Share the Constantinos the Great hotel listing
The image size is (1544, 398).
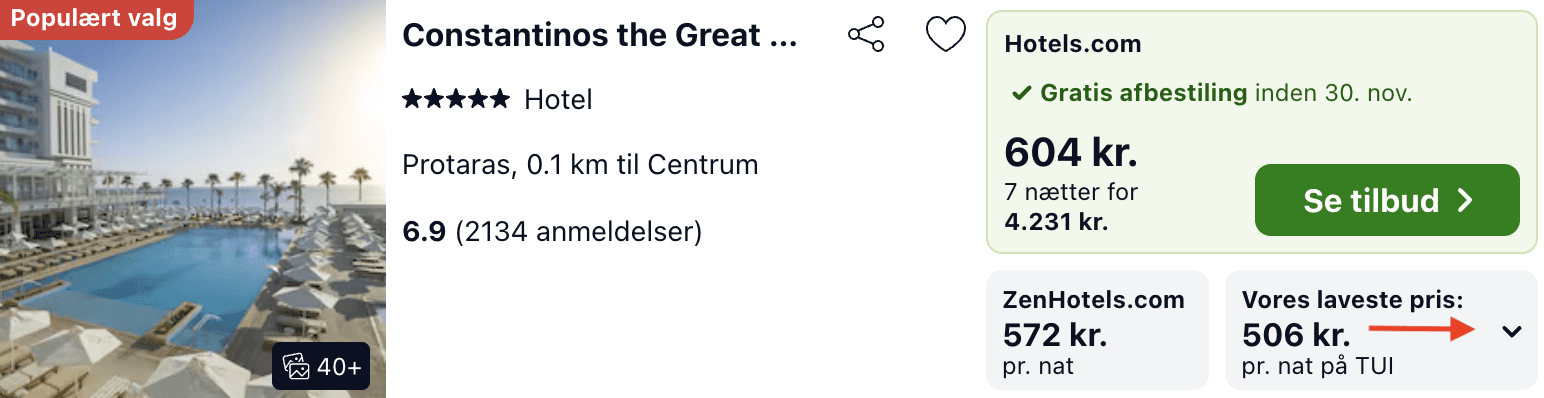866,34
